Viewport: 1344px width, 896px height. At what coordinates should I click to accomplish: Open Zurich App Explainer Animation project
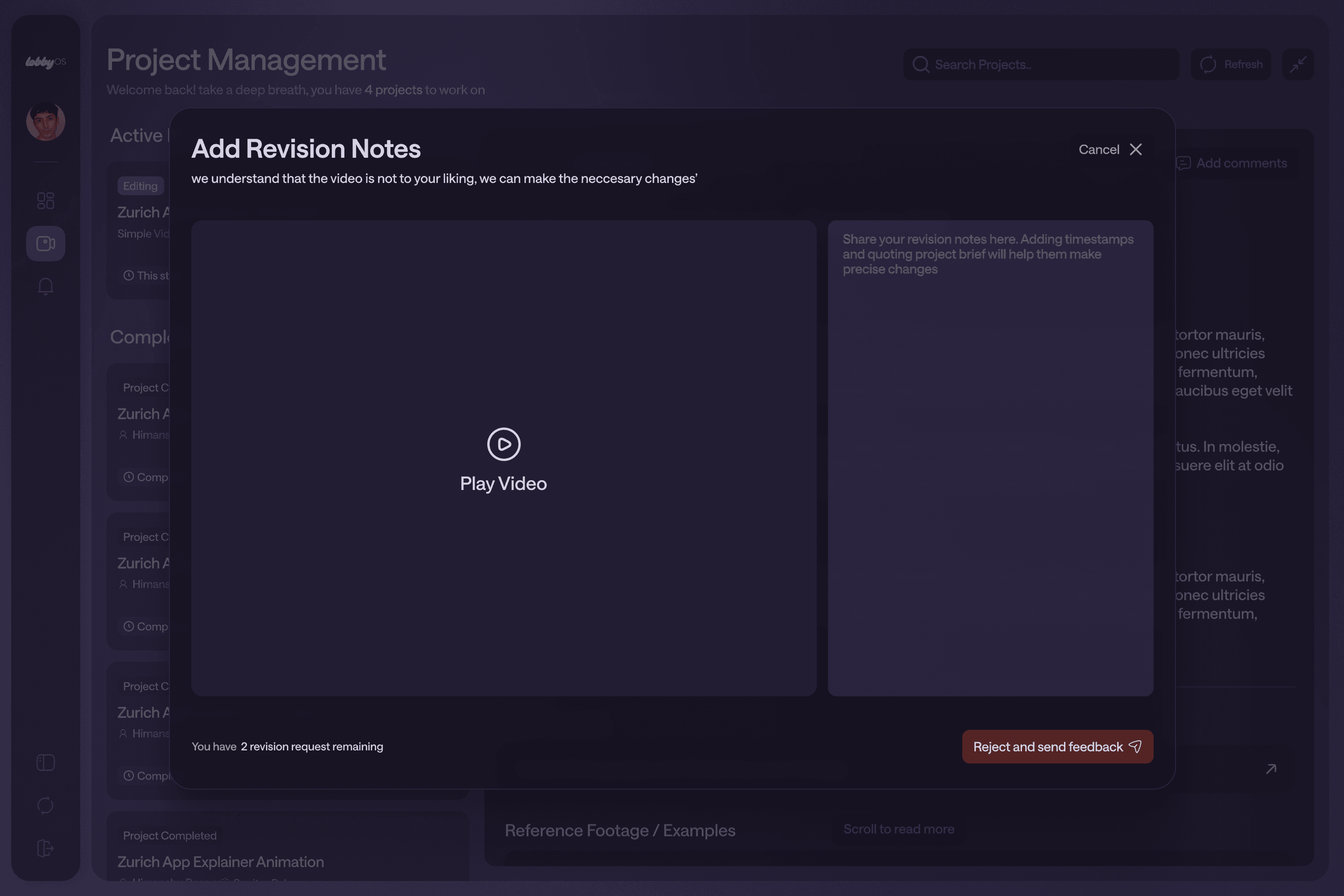[221, 862]
